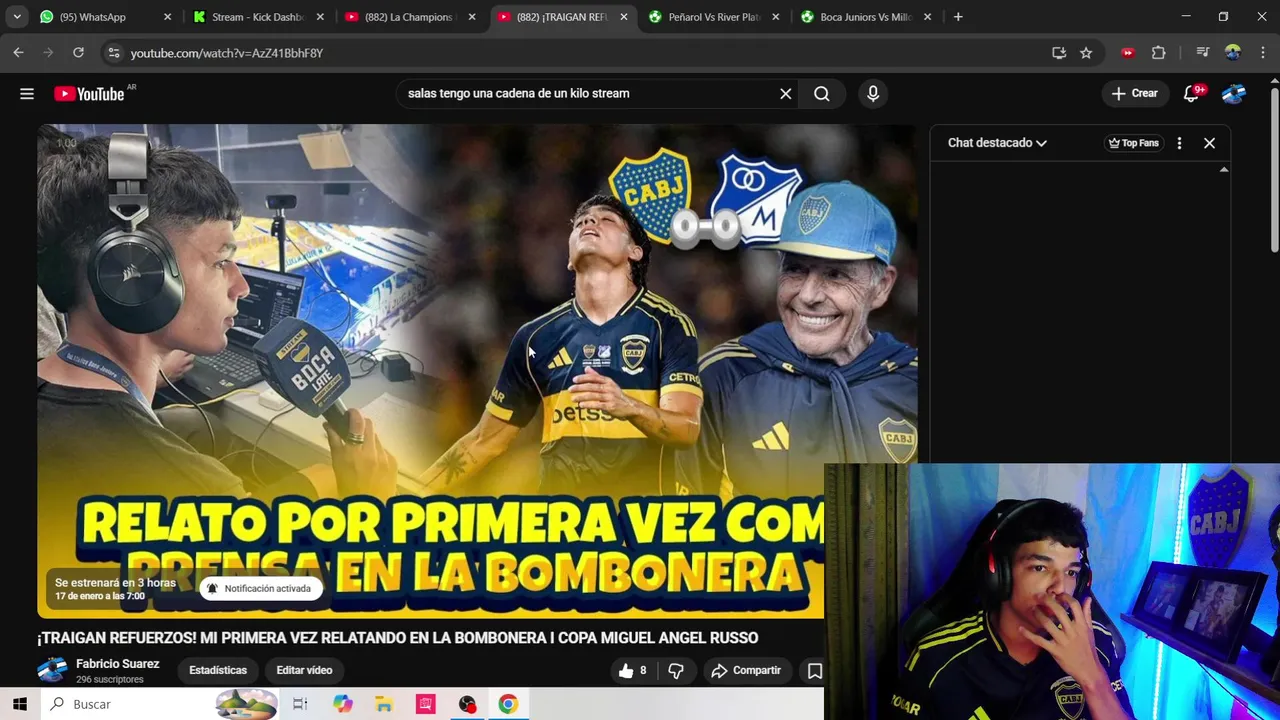The image size is (1280, 720).
Task: Open the tab search dropdown arrow
Action: pyautogui.click(x=17, y=17)
